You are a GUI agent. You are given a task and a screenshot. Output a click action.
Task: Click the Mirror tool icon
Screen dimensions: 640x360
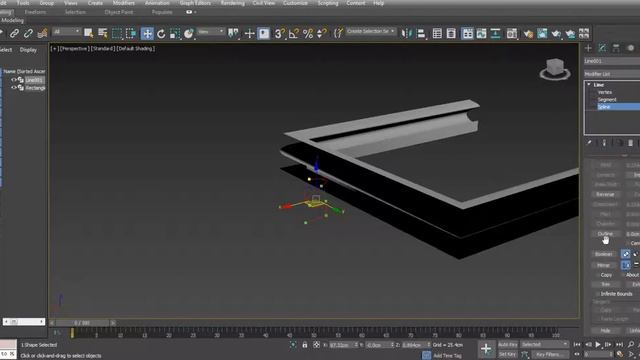pyautogui.click(x=407, y=33)
